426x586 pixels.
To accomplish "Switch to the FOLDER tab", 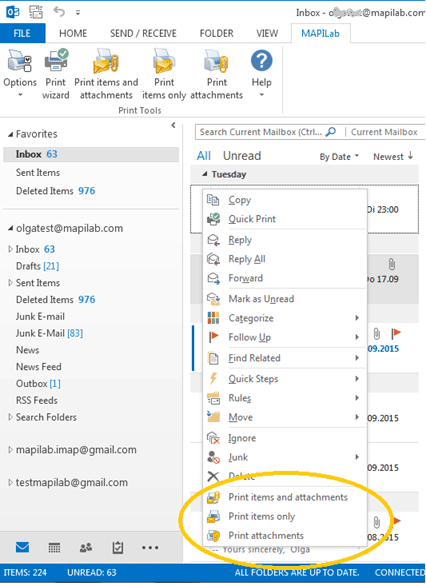I will 216,33.
